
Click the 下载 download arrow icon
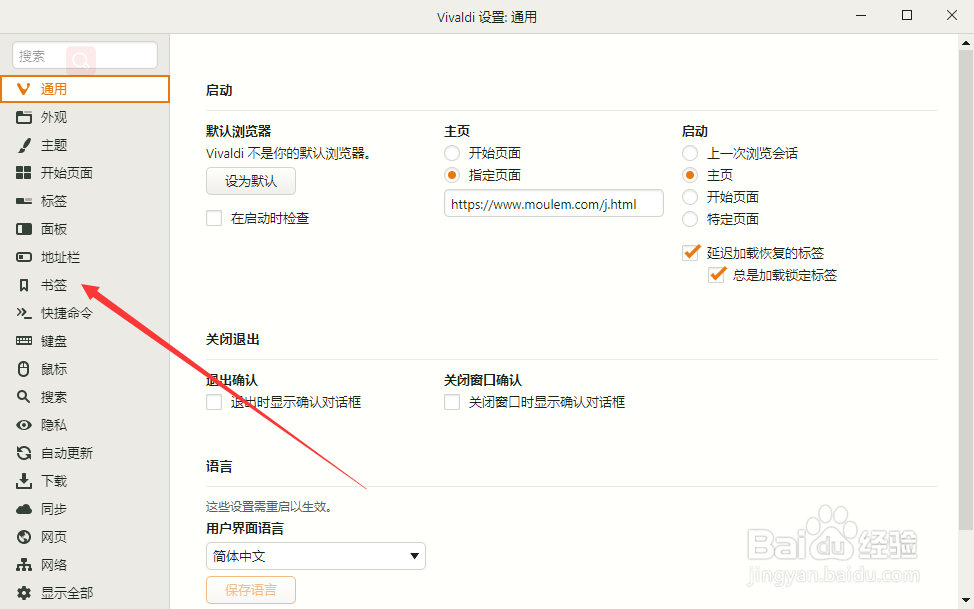[24, 481]
